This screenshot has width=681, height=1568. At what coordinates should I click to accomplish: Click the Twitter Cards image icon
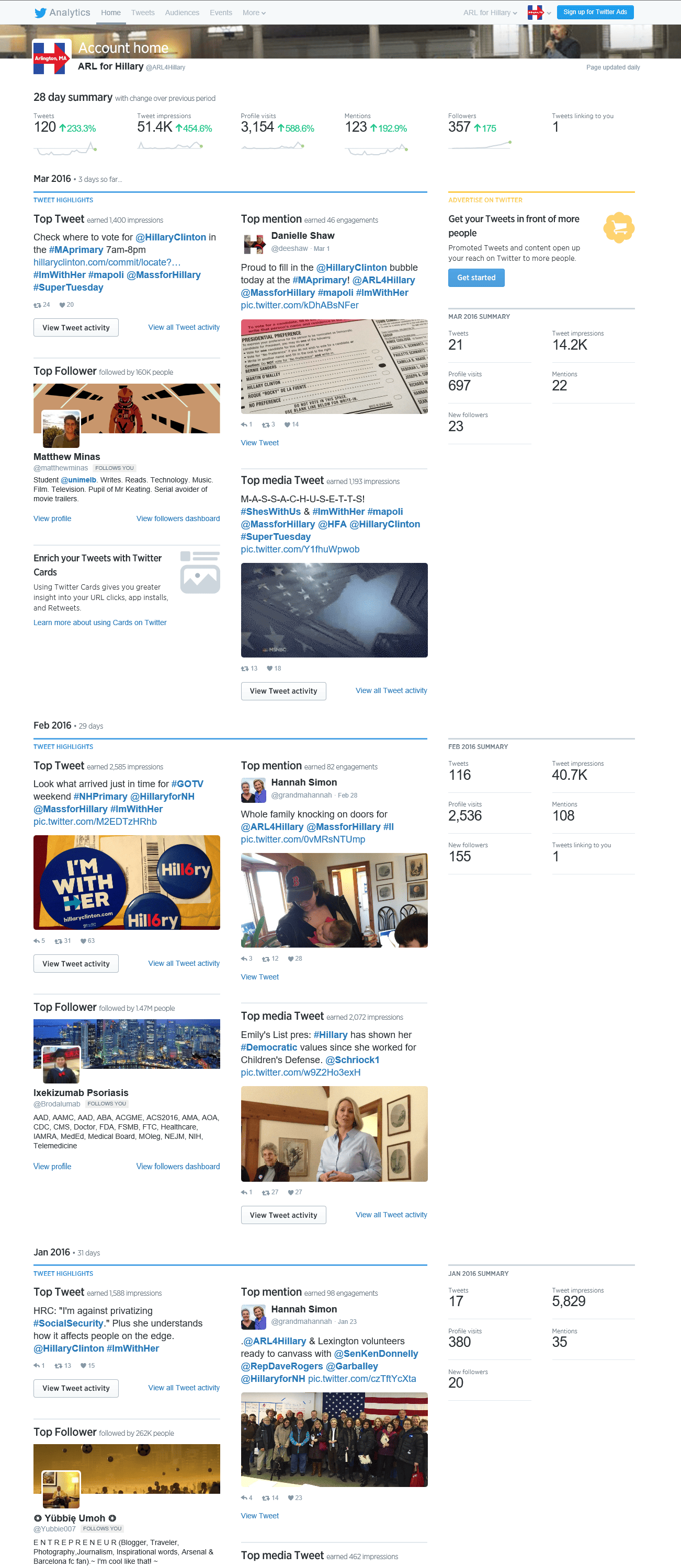(x=200, y=572)
